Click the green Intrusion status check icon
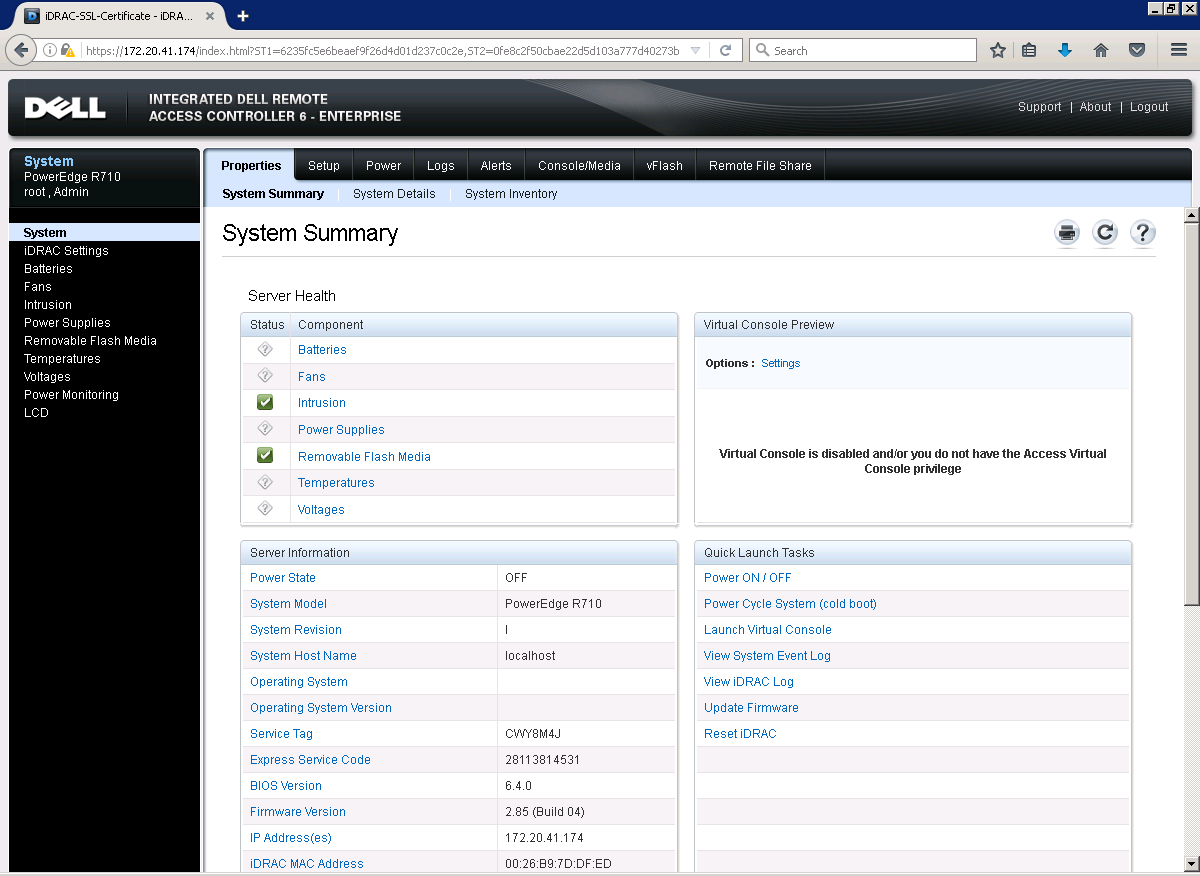 click(x=264, y=401)
